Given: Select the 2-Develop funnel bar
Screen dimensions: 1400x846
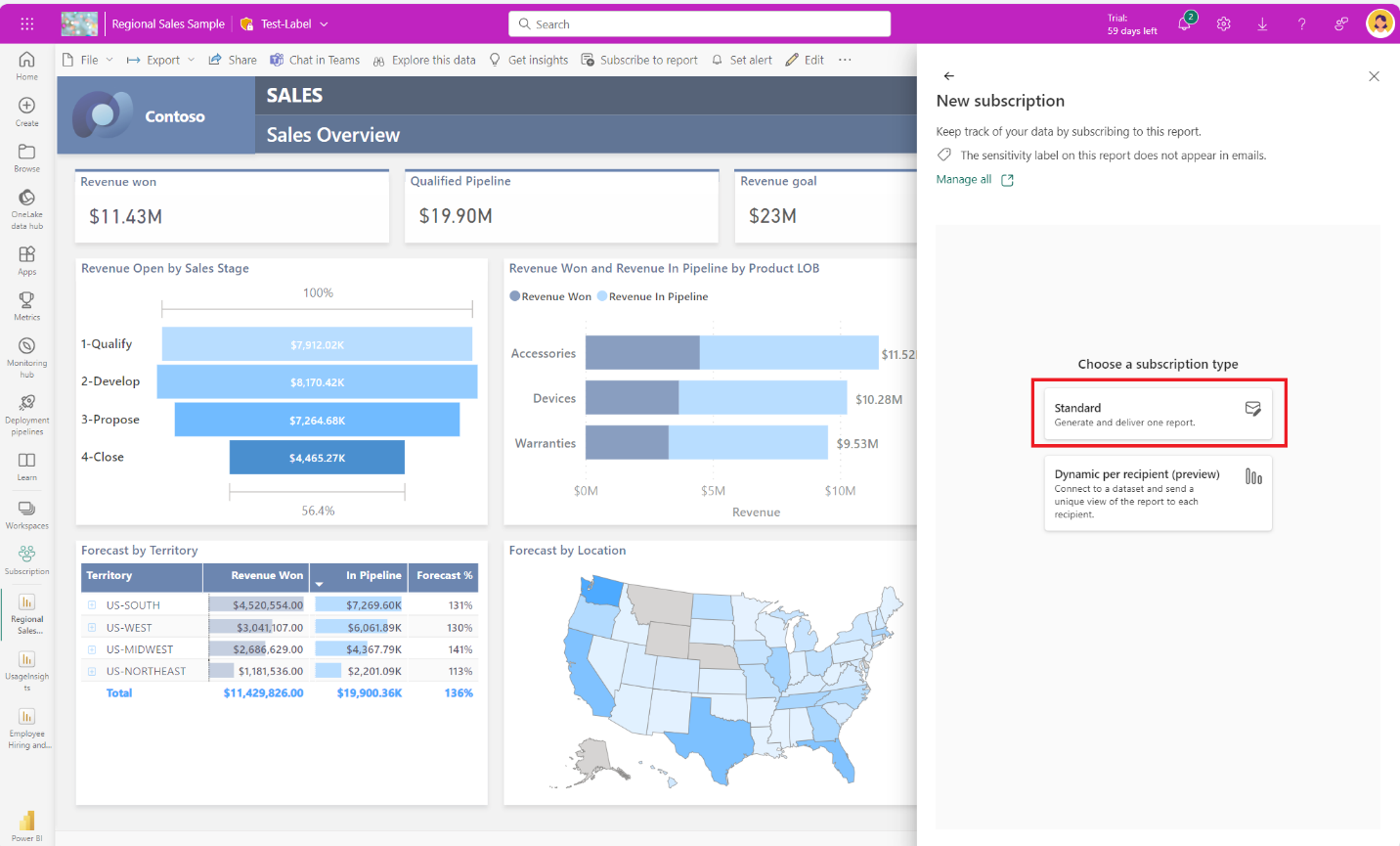Looking at the screenshot, I should (x=317, y=381).
